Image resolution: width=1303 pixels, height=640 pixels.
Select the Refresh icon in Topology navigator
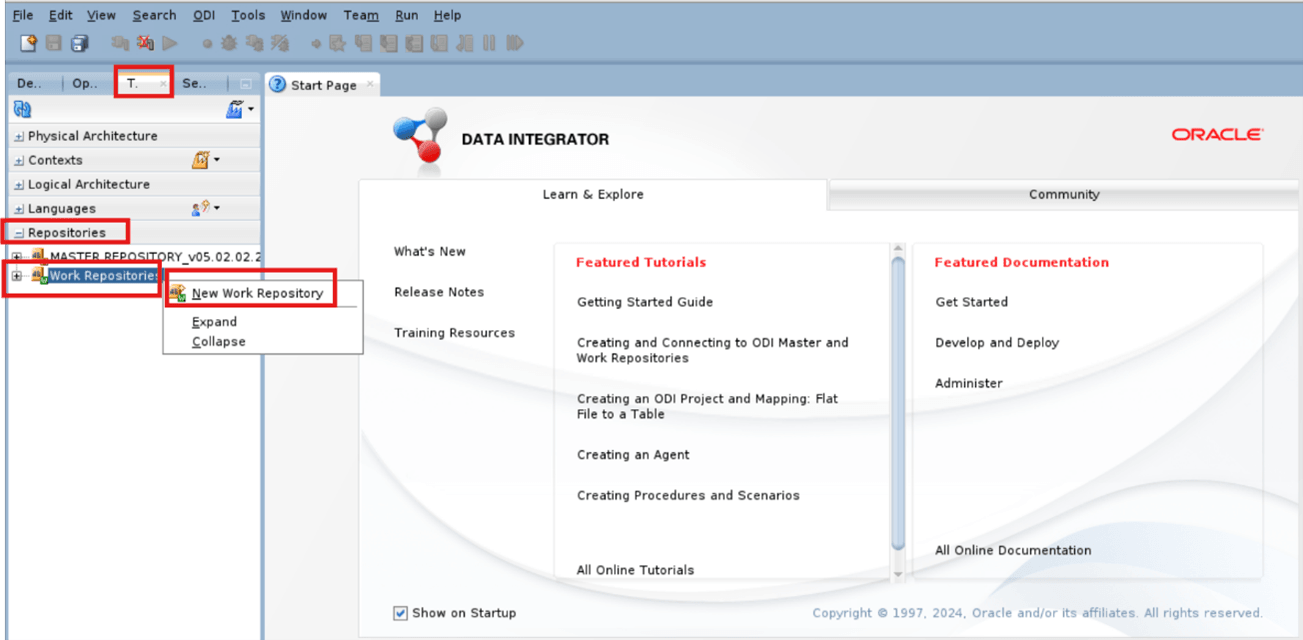(20, 109)
